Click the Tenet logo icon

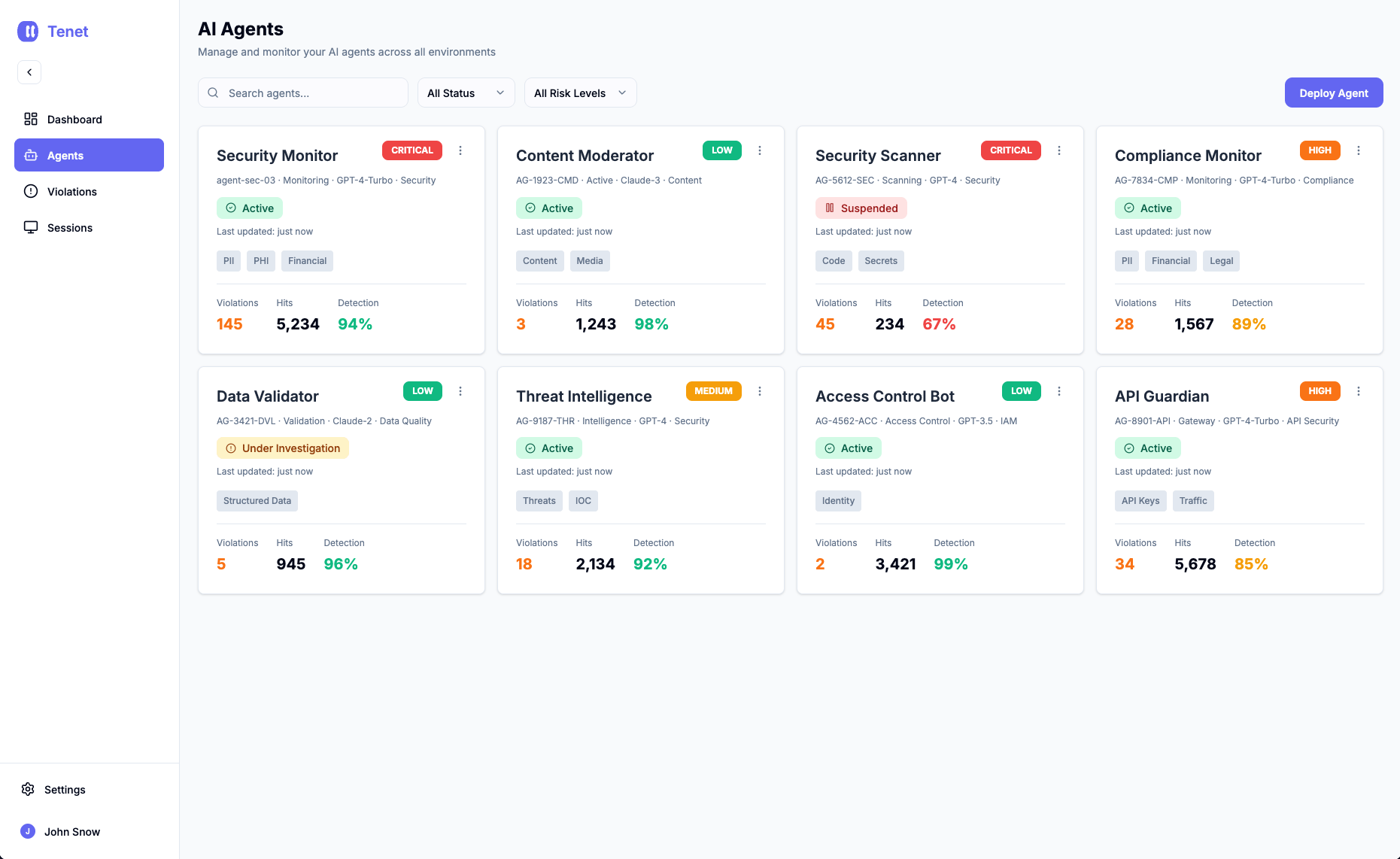28,31
